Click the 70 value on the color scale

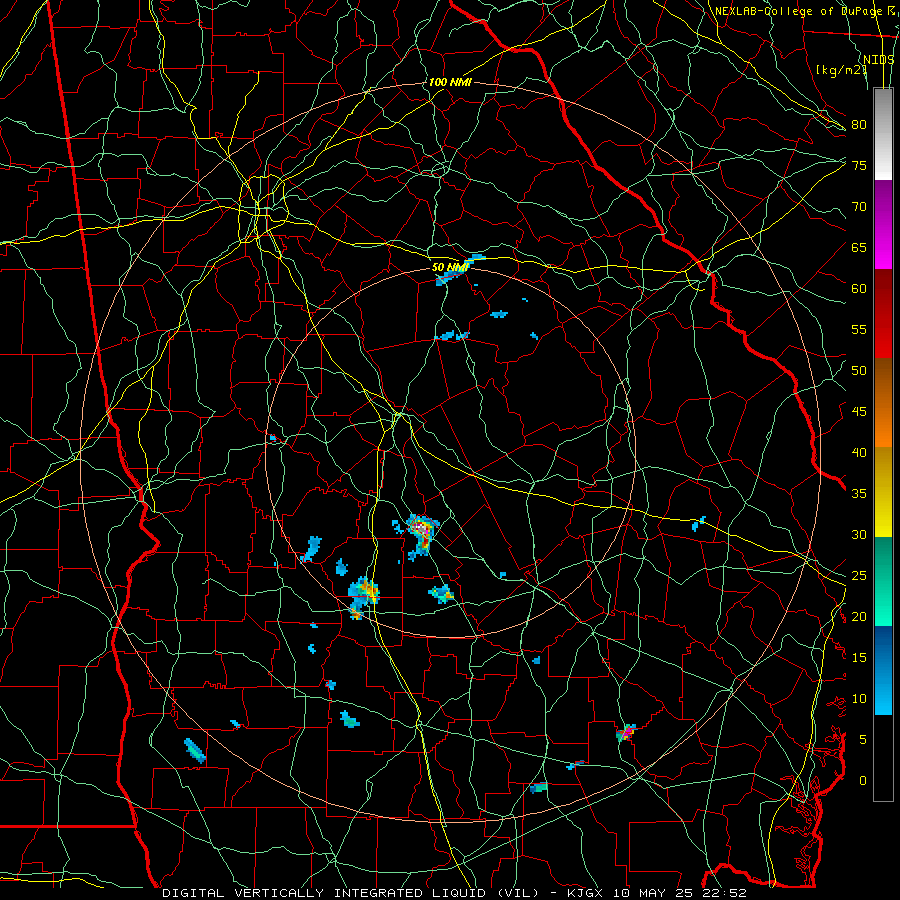[x=859, y=207]
